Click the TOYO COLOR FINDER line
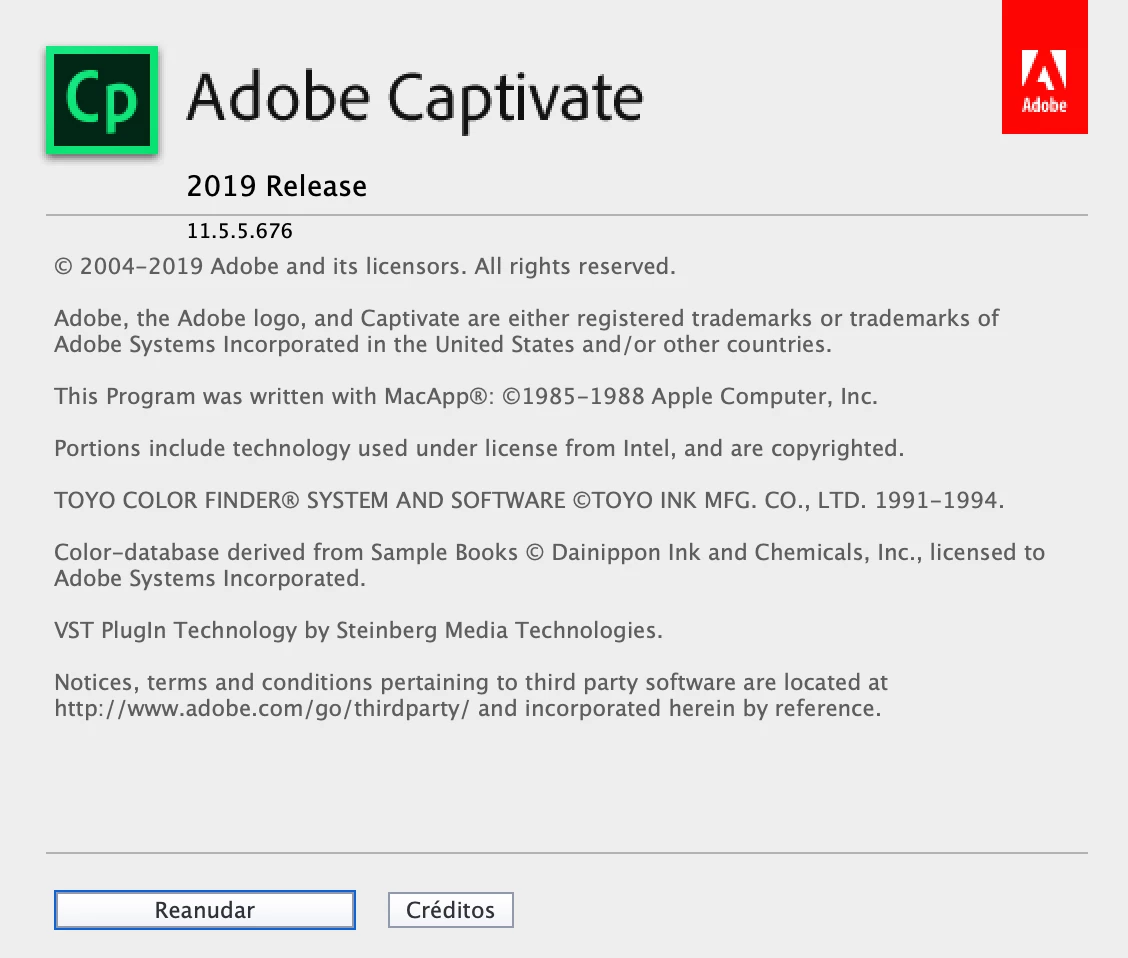Viewport: 1128px width, 958px height. tap(529, 500)
